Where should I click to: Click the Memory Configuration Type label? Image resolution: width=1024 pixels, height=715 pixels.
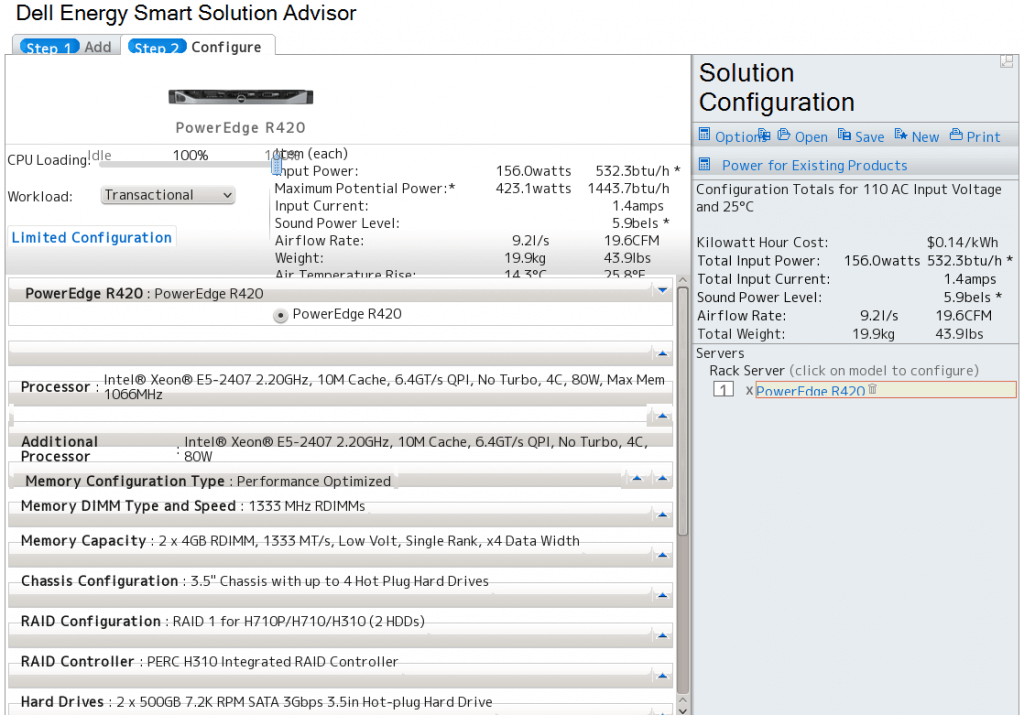(125, 481)
